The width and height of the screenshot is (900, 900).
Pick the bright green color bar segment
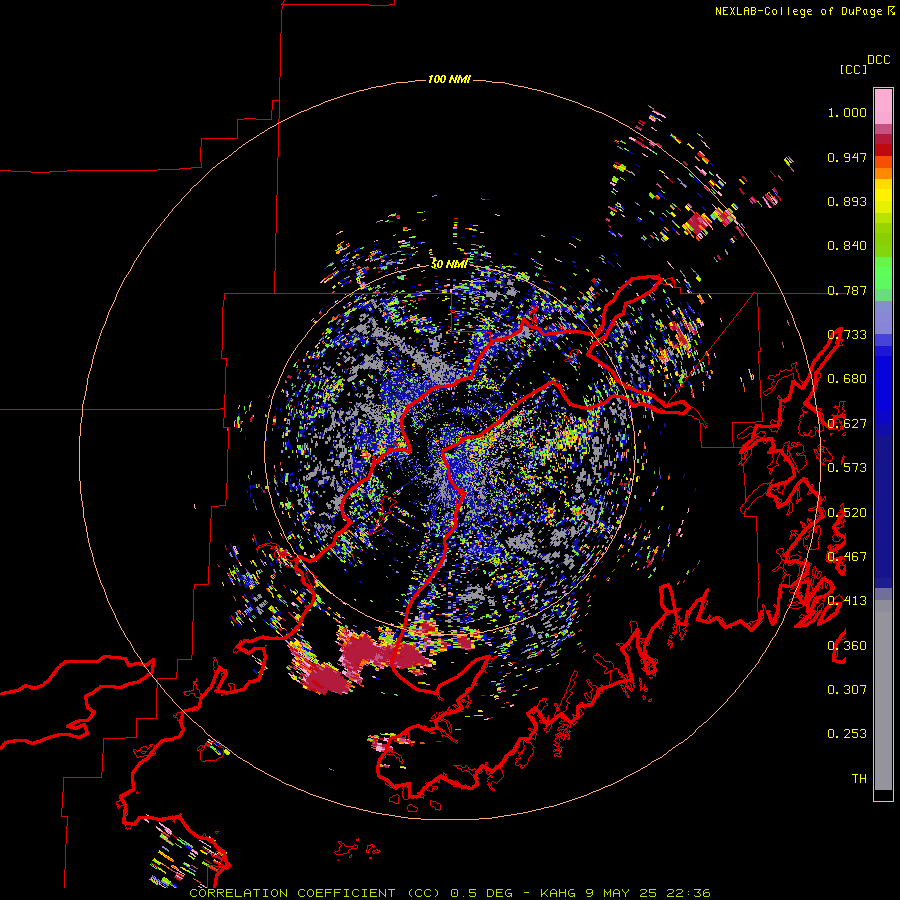click(883, 273)
